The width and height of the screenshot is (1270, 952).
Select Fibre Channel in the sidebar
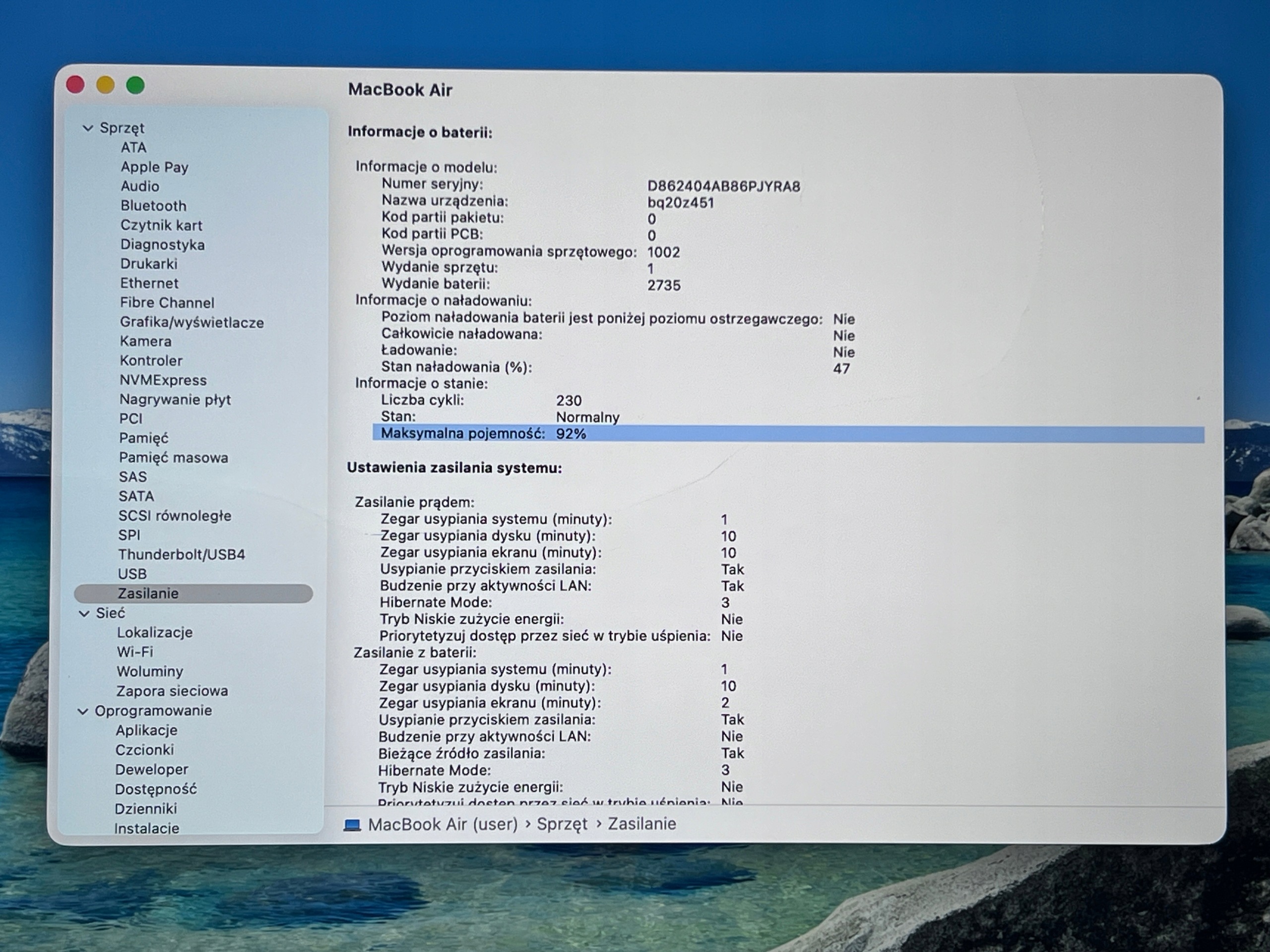click(167, 302)
